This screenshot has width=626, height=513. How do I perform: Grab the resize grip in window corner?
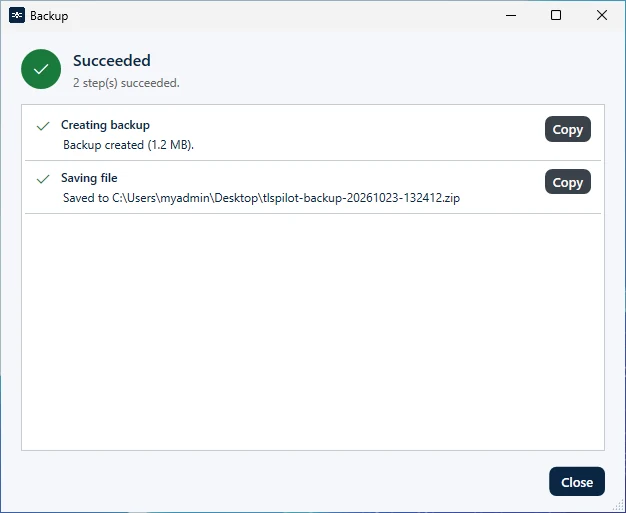[620, 507]
